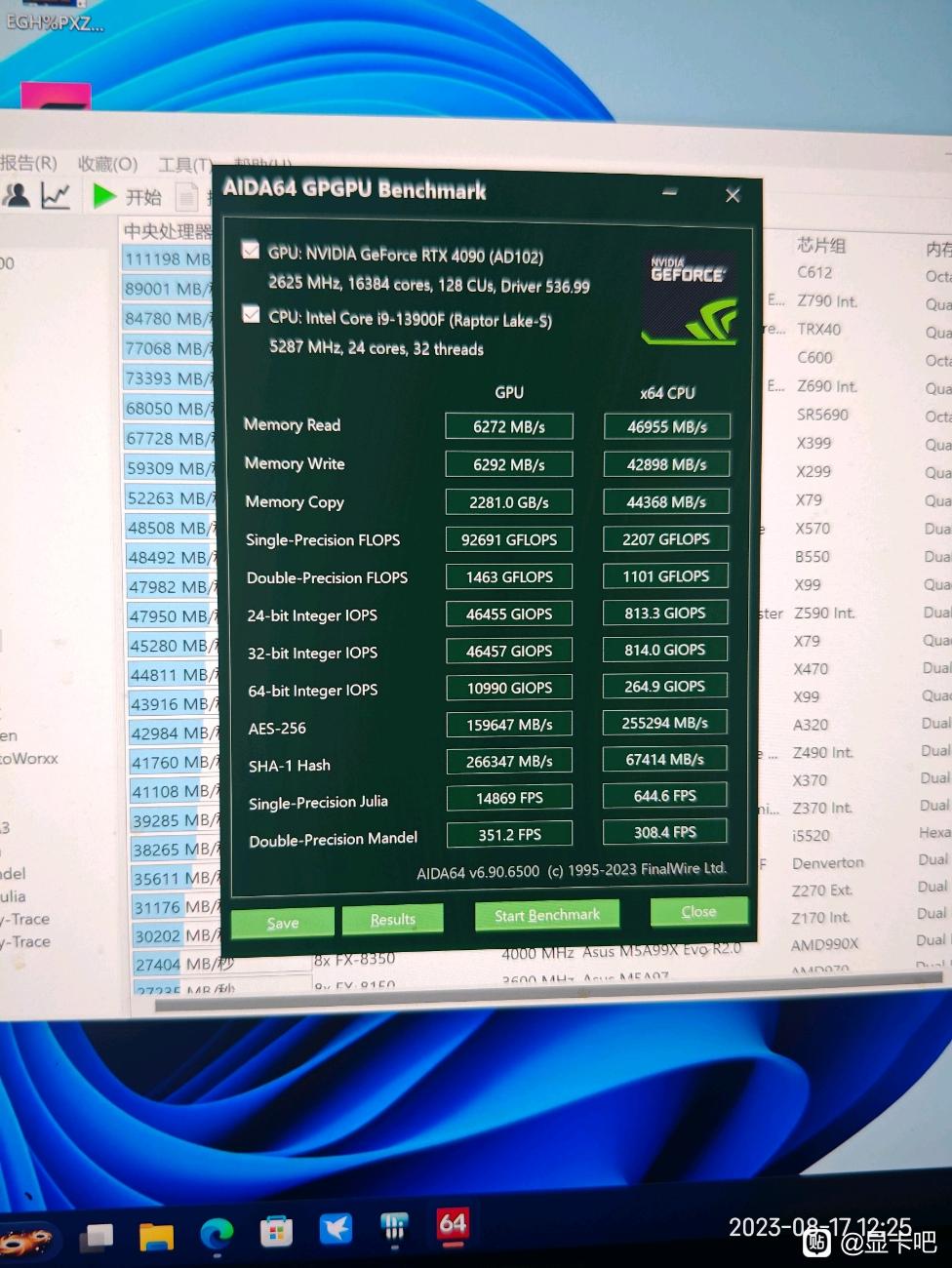Open Task View from the taskbar

(x=96, y=1239)
